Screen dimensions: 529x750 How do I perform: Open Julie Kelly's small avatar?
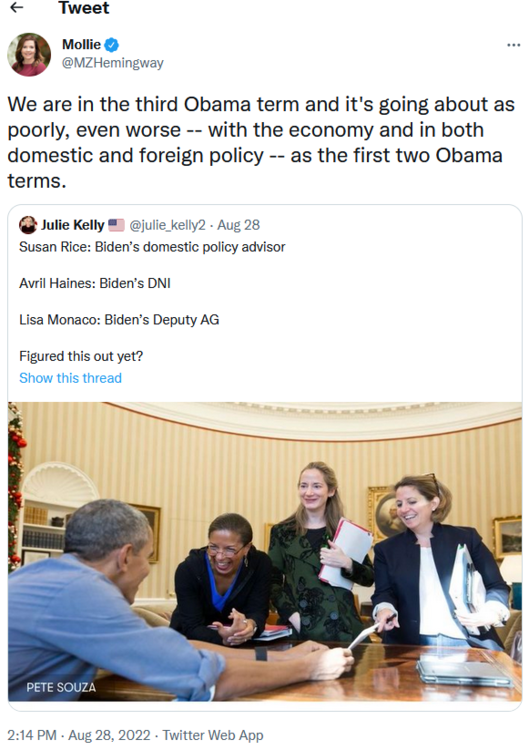point(28,225)
